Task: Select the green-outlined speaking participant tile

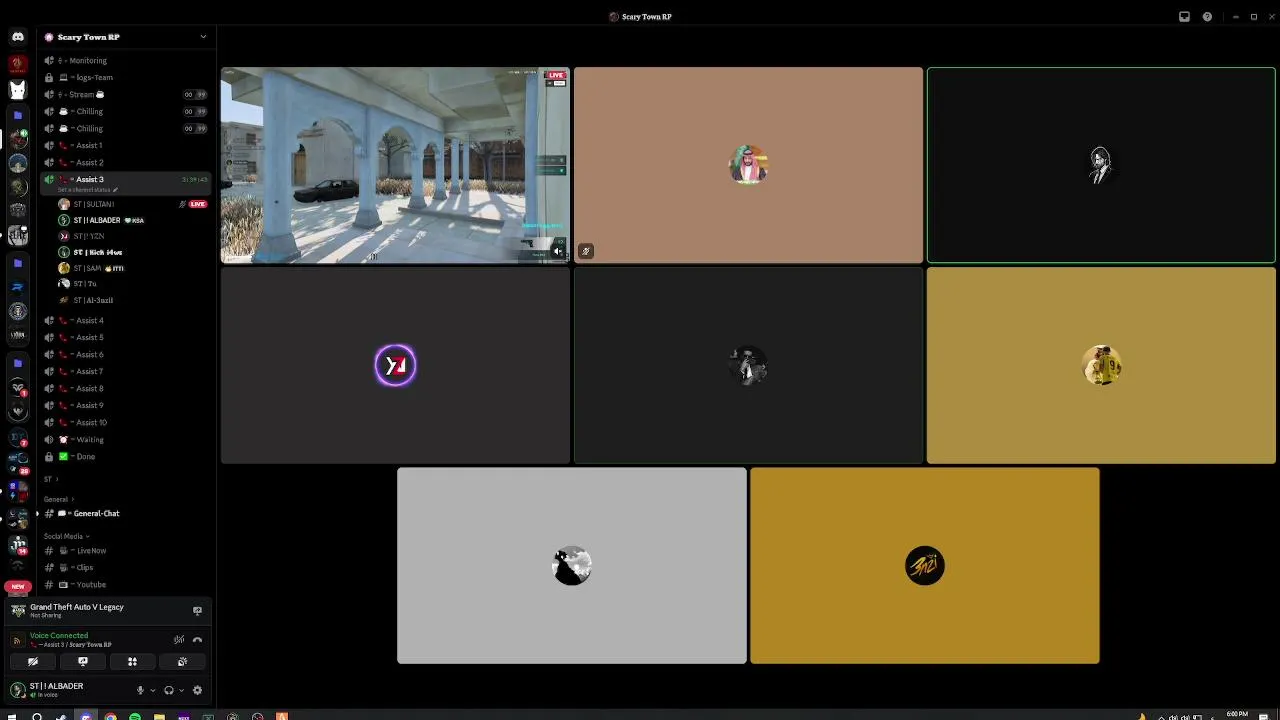Action: (1101, 165)
